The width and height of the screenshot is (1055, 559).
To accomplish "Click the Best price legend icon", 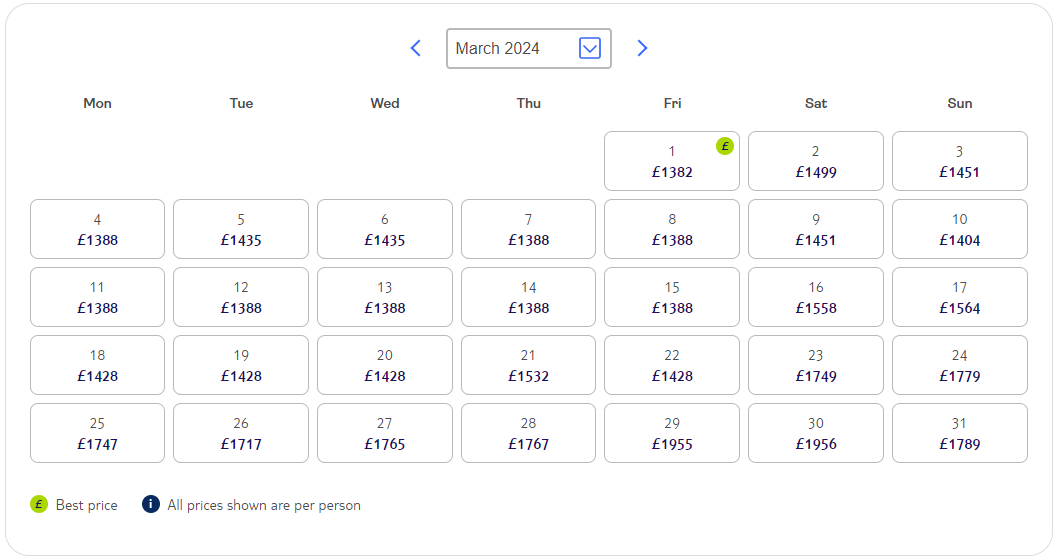I will pos(39,504).
